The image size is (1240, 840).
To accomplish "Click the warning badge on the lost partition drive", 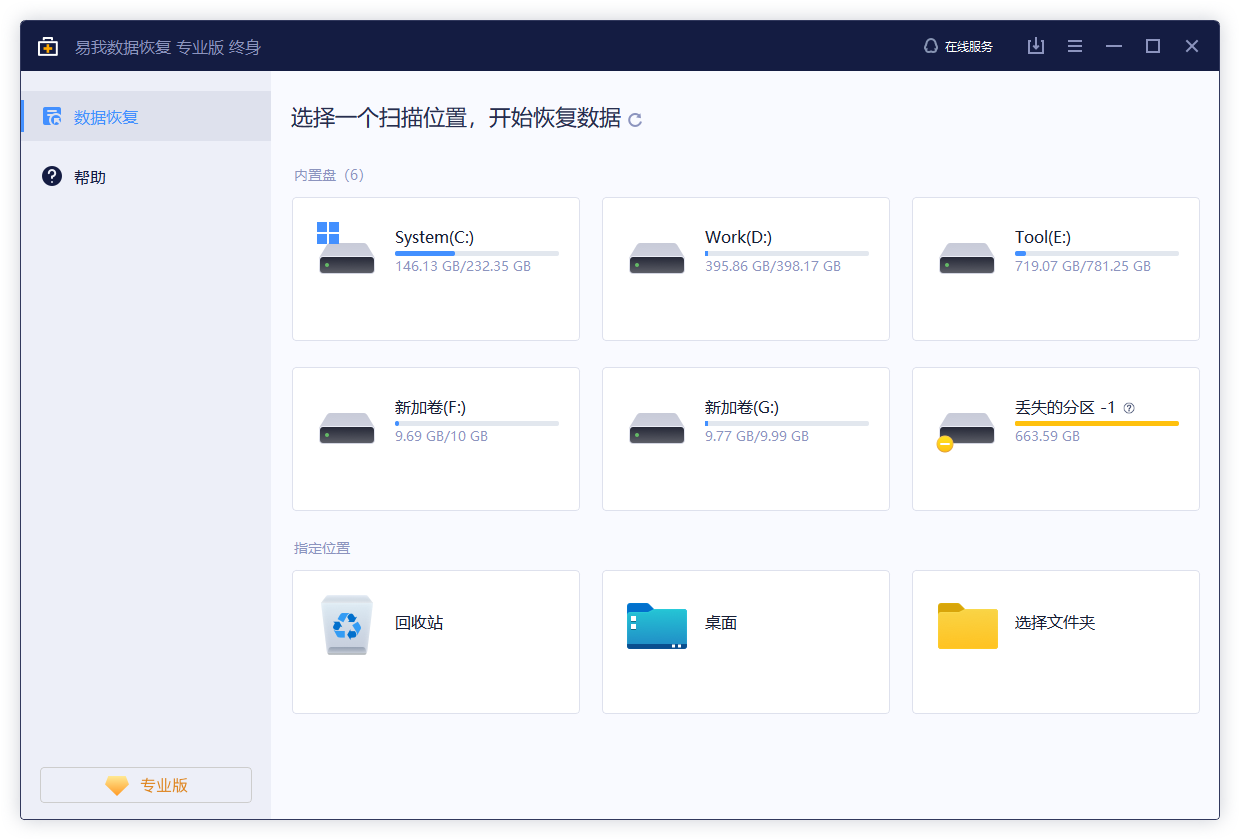I will (x=944, y=443).
